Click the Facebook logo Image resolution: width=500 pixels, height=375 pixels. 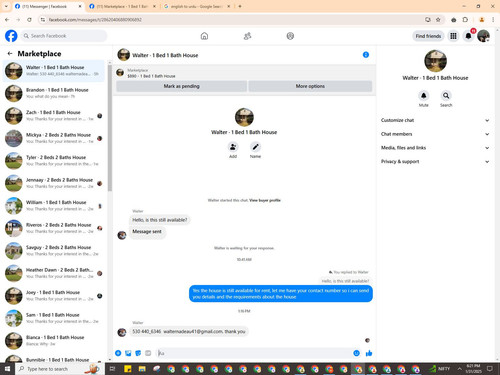(11, 36)
